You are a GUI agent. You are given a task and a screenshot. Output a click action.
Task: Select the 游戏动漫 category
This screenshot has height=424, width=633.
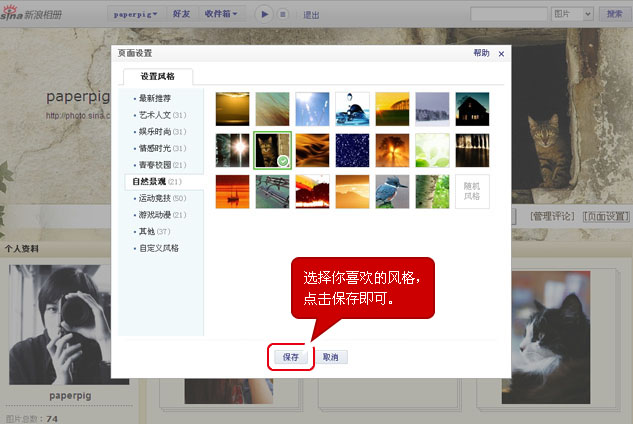pos(162,215)
